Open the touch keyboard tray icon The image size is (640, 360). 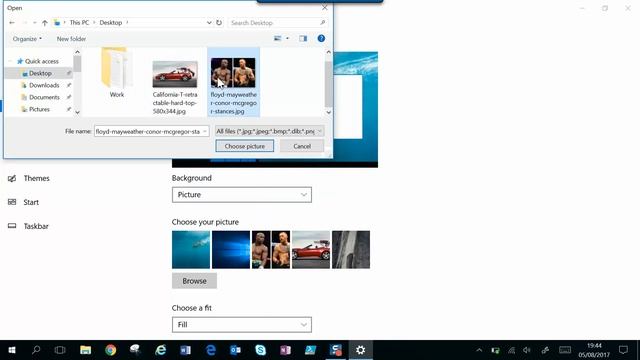point(565,350)
